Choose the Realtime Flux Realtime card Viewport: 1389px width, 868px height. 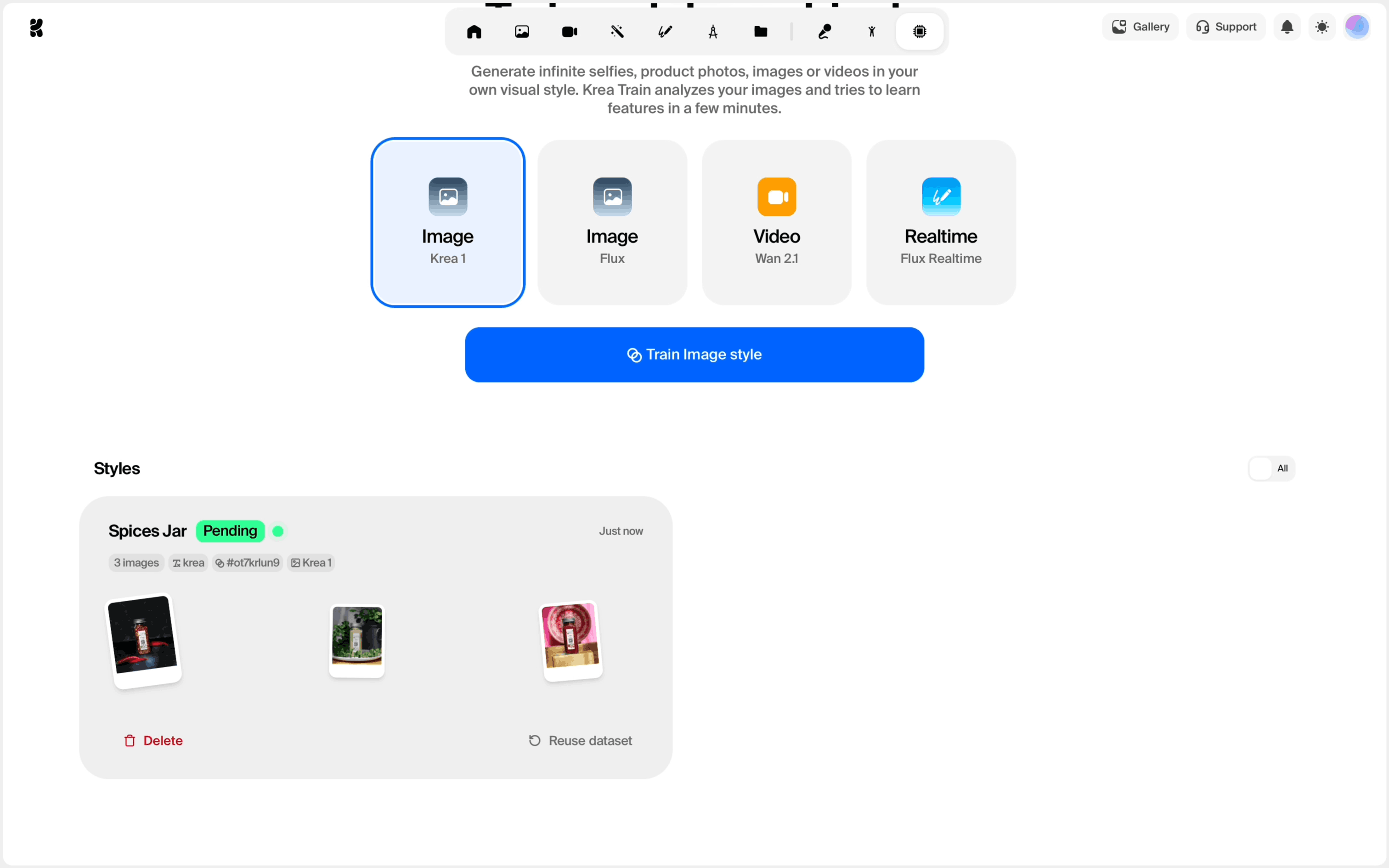pyautogui.click(x=941, y=223)
